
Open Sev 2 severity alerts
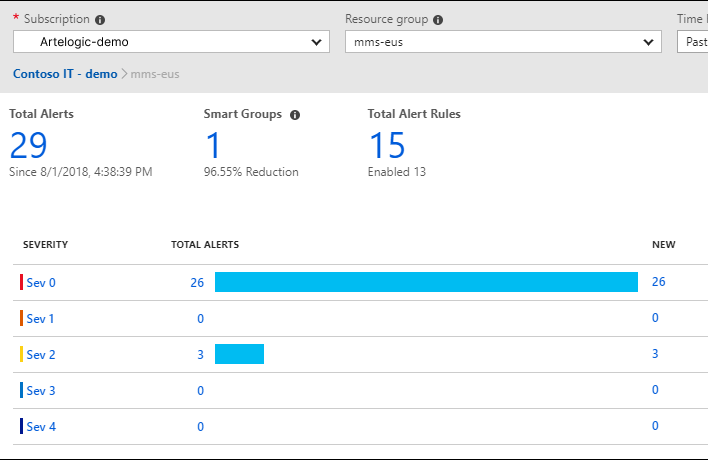[41, 355]
